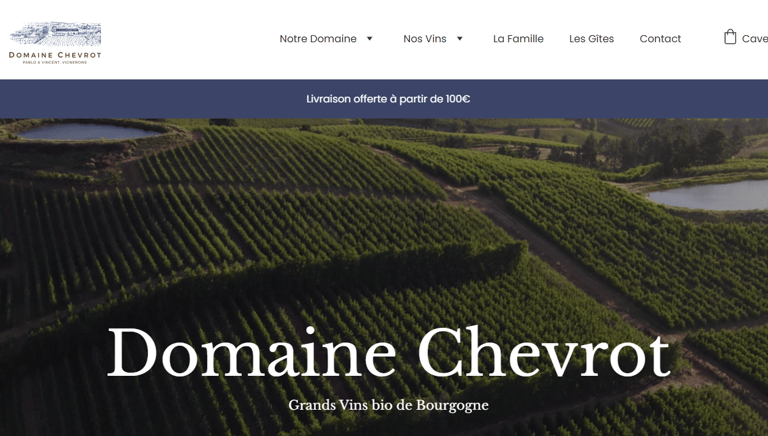
Task: Expand the Nos Vins dropdown arrow
Action: coord(459,38)
